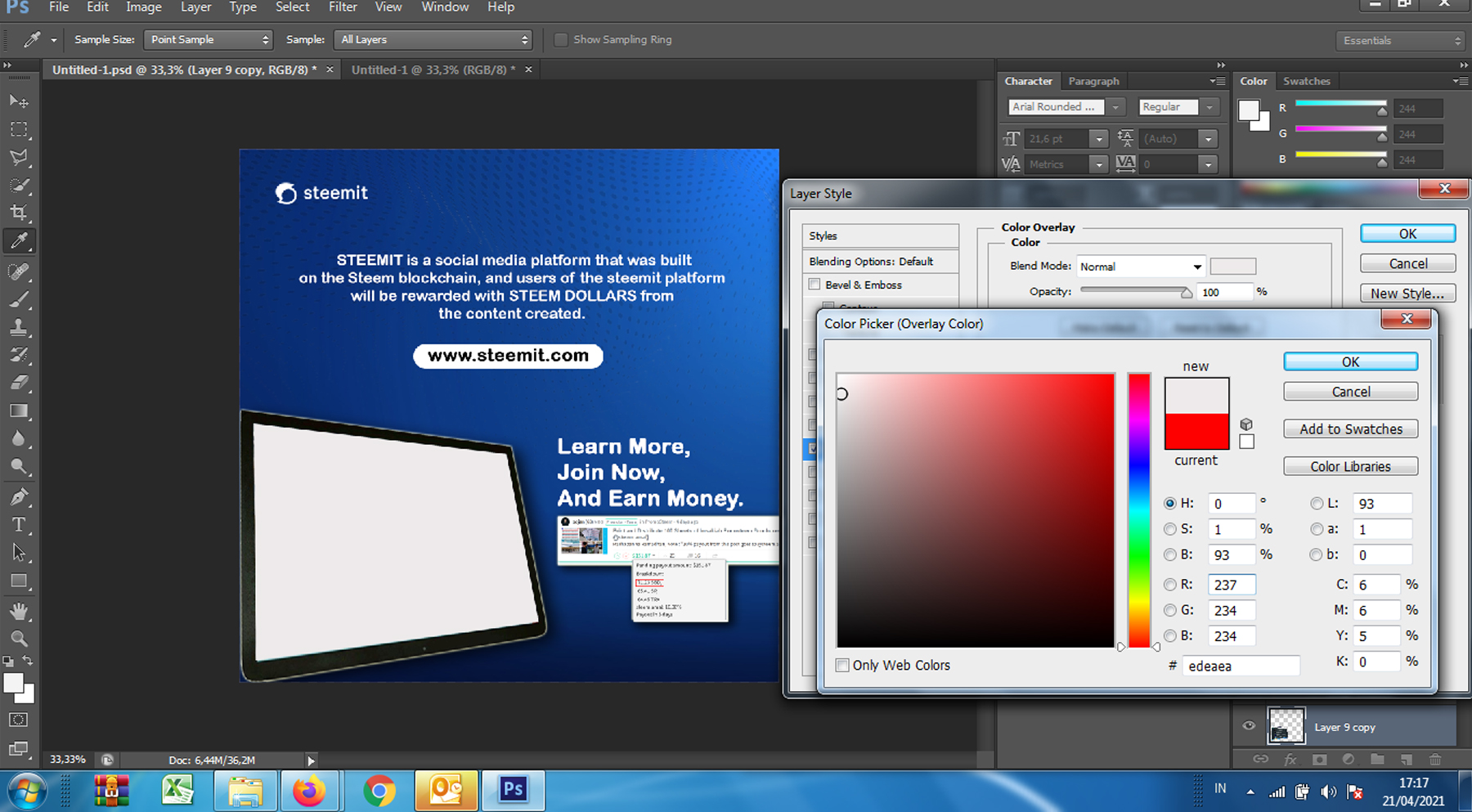The width and height of the screenshot is (1472, 812).
Task: Click the Color Libraries button
Action: tap(1350, 466)
